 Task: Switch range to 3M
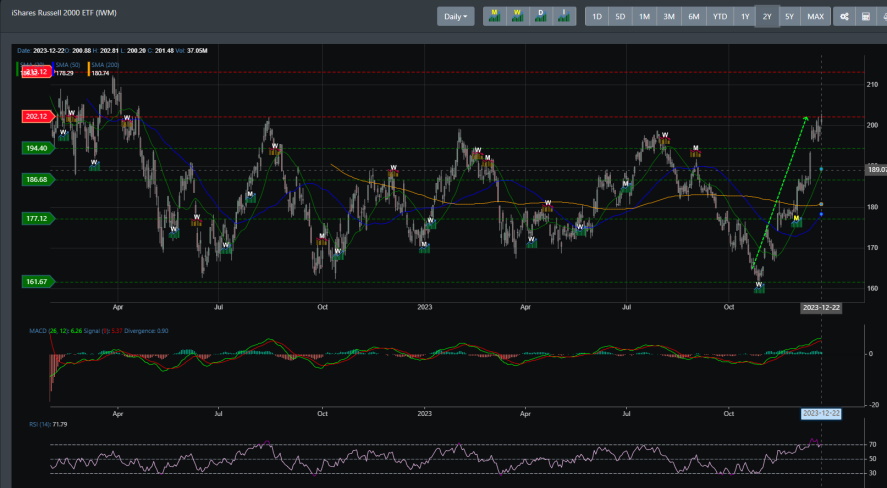click(669, 16)
